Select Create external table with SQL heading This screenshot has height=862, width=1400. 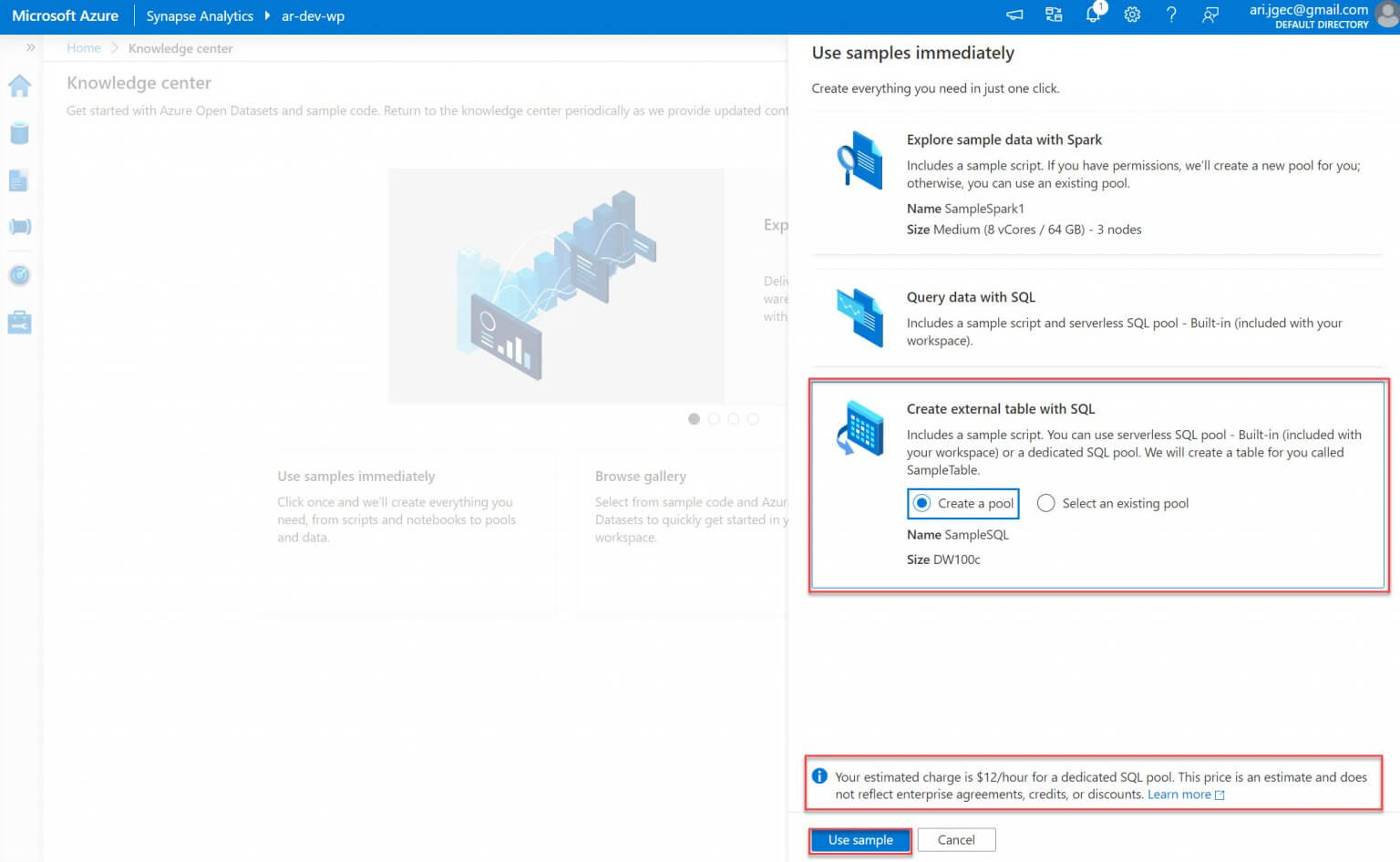click(1000, 409)
